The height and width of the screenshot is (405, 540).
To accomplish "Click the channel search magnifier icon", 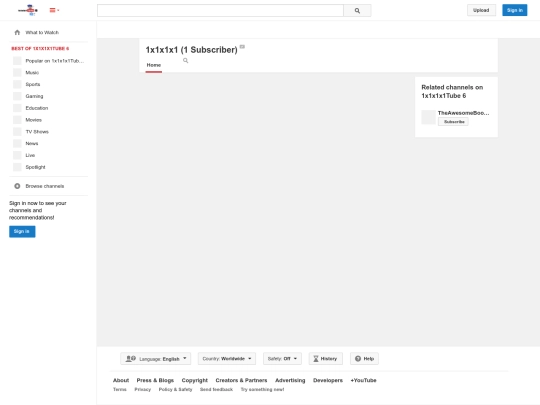I will point(186,61).
